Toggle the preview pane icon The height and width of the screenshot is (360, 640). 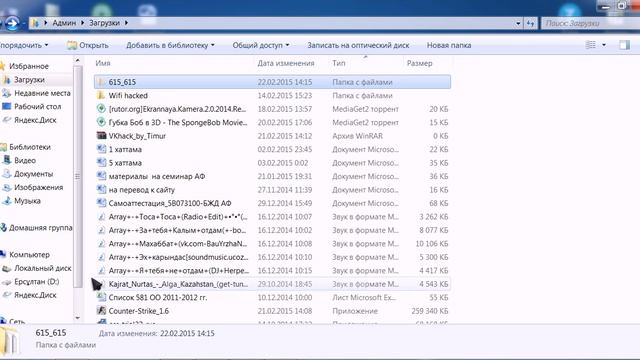tap(624, 45)
